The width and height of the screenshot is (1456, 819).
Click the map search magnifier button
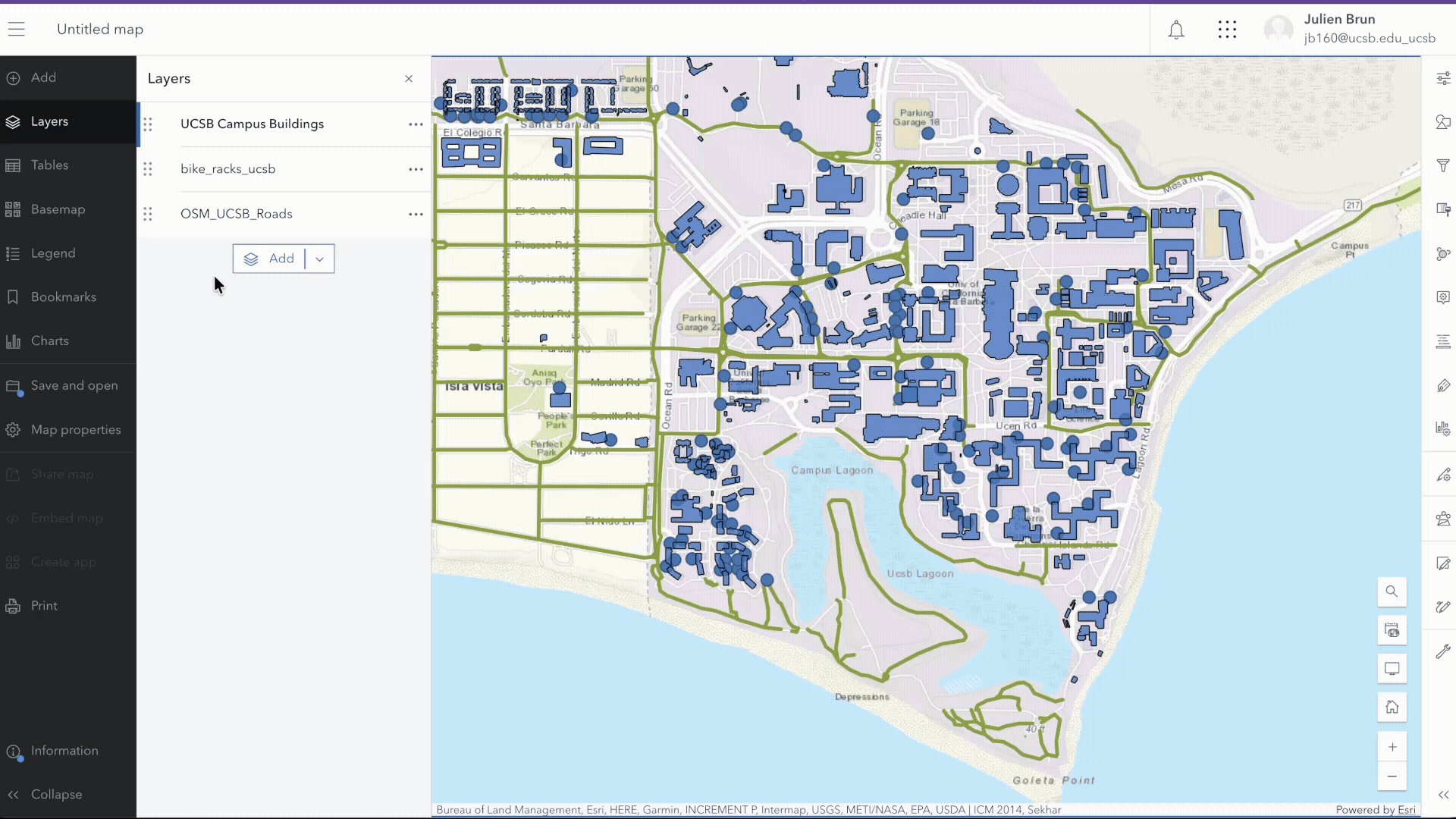1392,591
